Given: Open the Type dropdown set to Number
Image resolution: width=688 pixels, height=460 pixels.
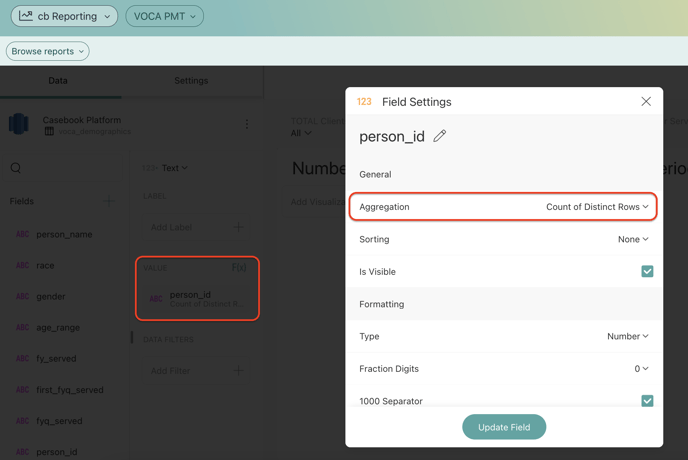Looking at the screenshot, I should click(x=627, y=336).
